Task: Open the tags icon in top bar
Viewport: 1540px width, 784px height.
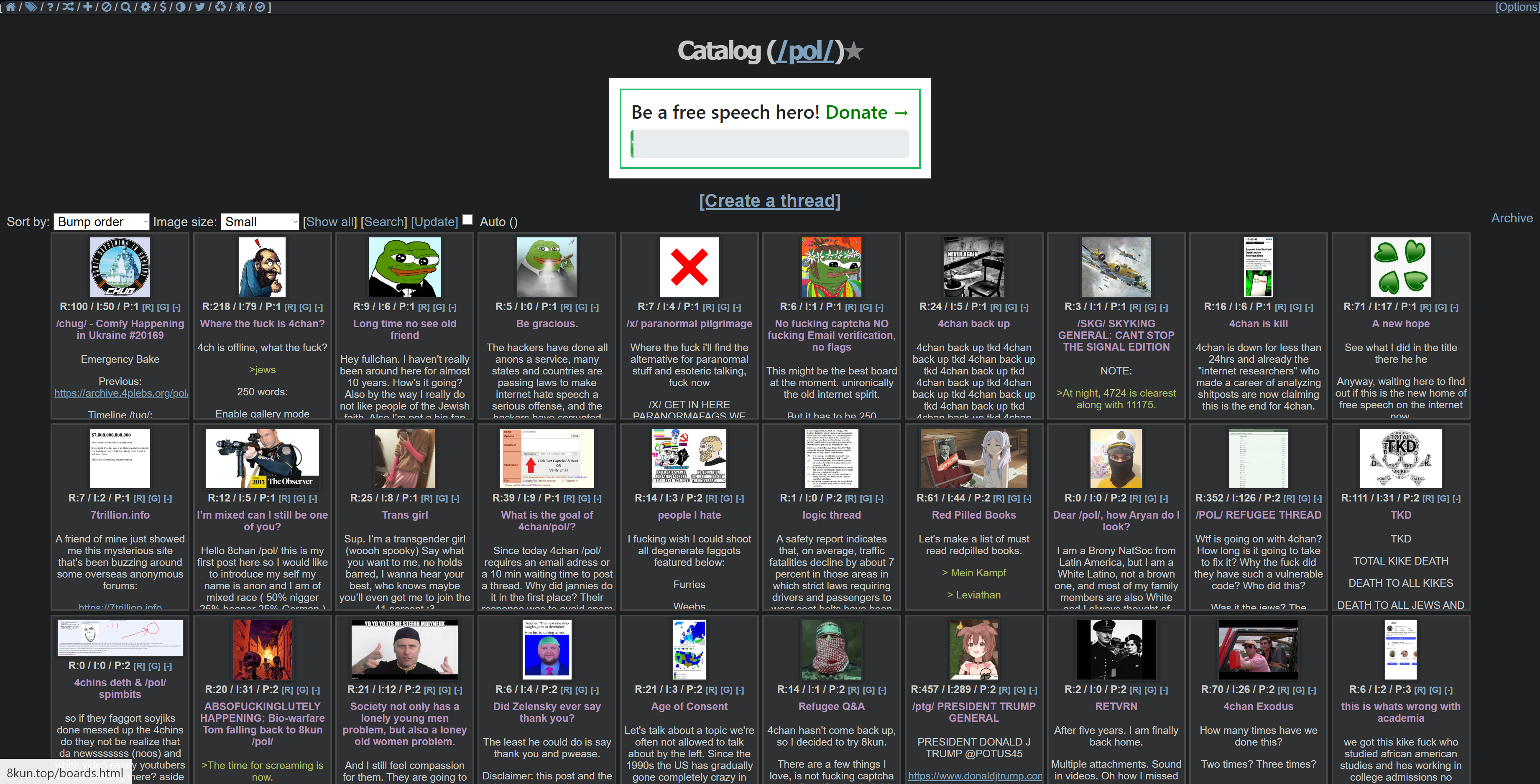Action: tap(31, 7)
